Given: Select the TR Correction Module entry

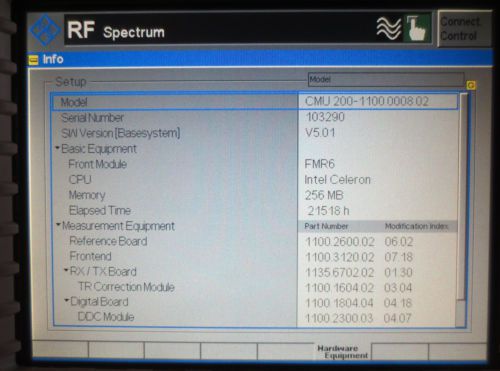Looking at the screenshot, I should tap(126, 287).
